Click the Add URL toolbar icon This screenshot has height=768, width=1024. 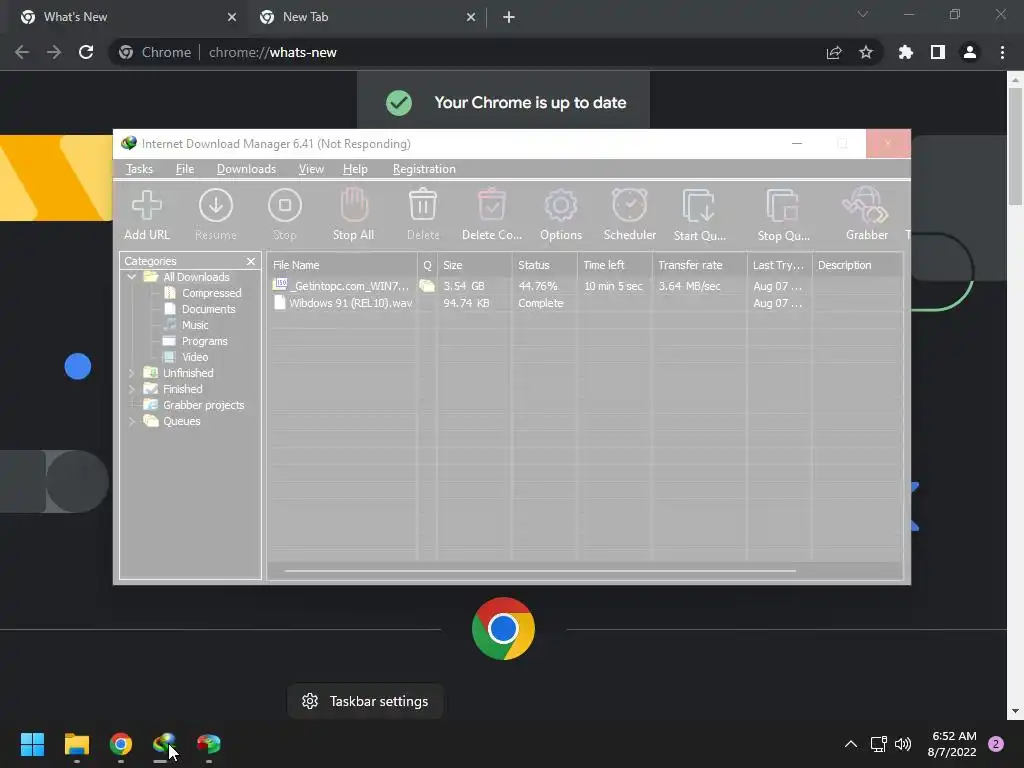point(147,215)
